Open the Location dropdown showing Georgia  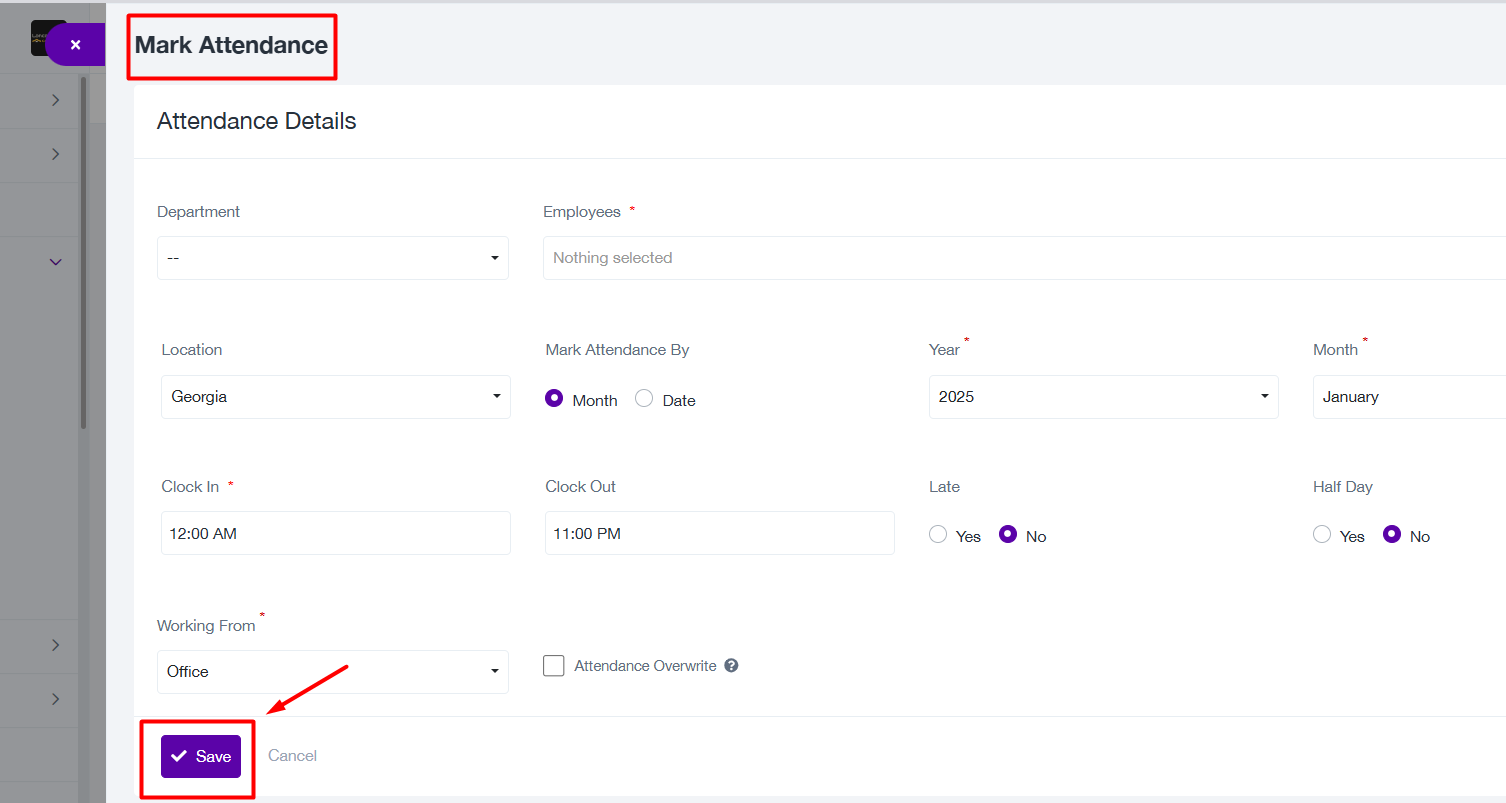point(336,397)
